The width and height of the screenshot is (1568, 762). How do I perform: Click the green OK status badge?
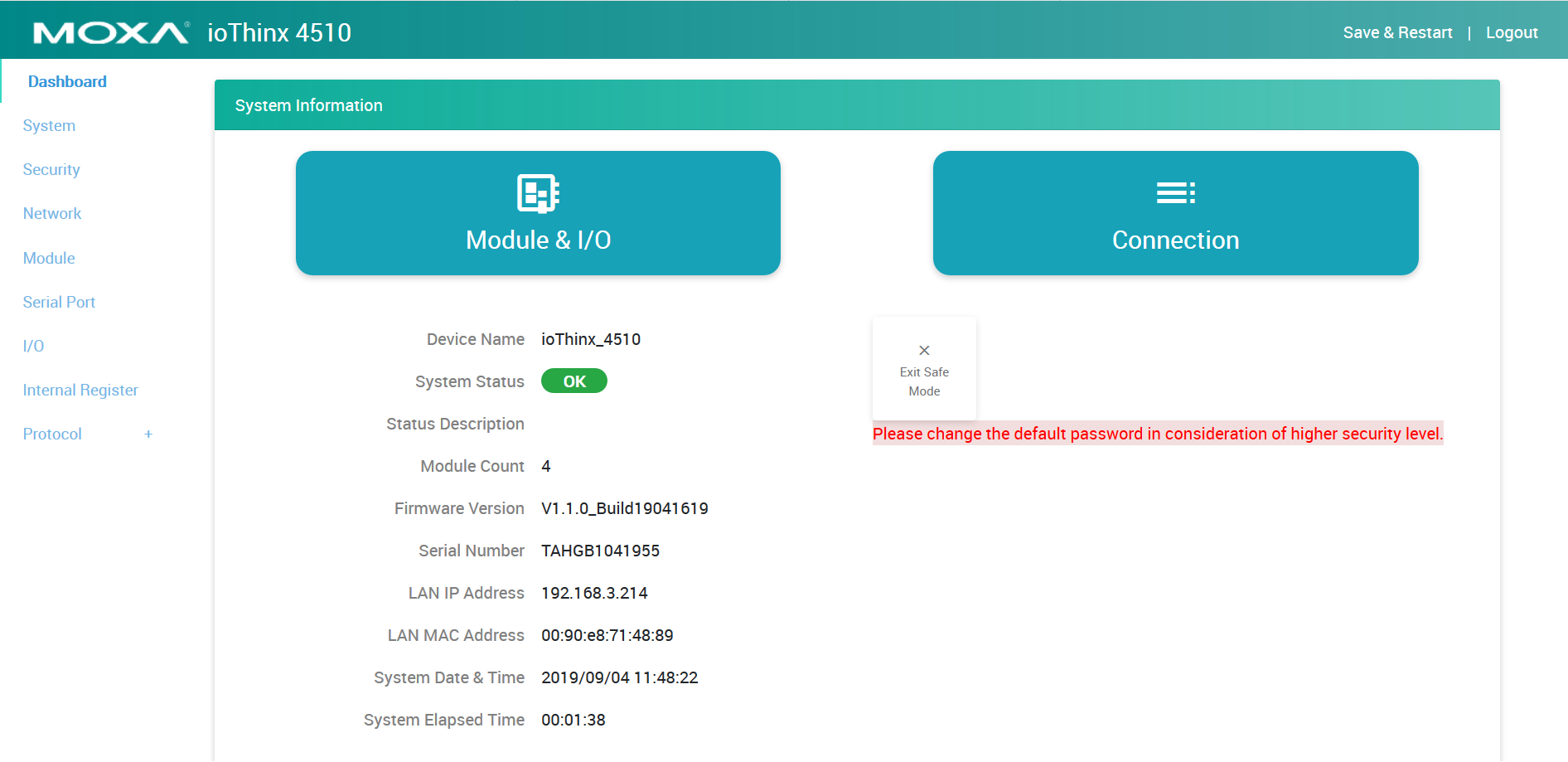(x=574, y=381)
